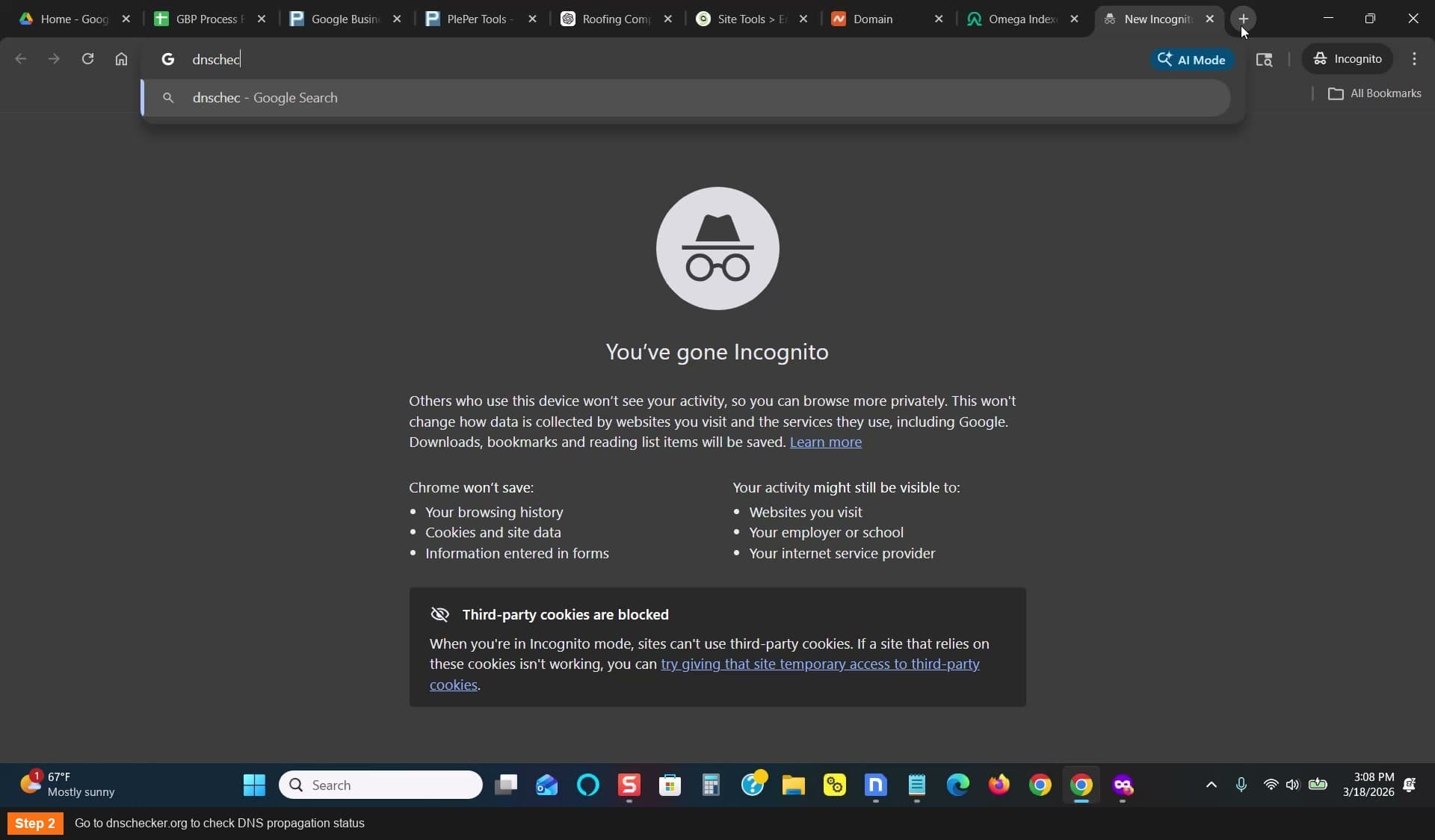
Task: Open the volume tray icon
Action: click(x=1293, y=785)
